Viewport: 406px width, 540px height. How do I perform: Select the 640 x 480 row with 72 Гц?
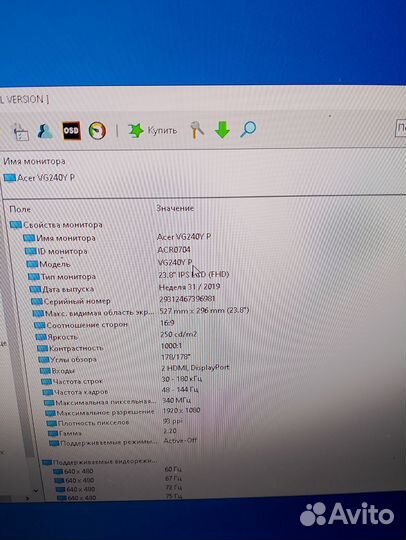(x=118, y=489)
